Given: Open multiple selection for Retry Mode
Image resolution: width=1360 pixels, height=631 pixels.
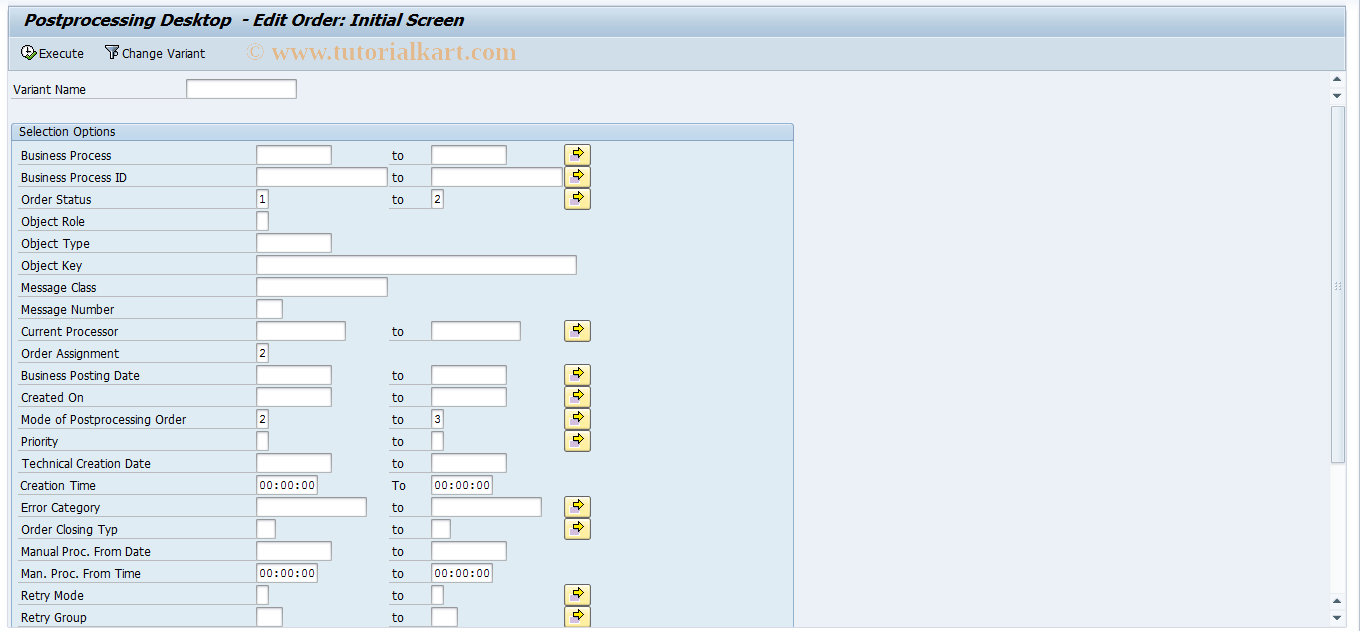Looking at the screenshot, I should pyautogui.click(x=577, y=594).
